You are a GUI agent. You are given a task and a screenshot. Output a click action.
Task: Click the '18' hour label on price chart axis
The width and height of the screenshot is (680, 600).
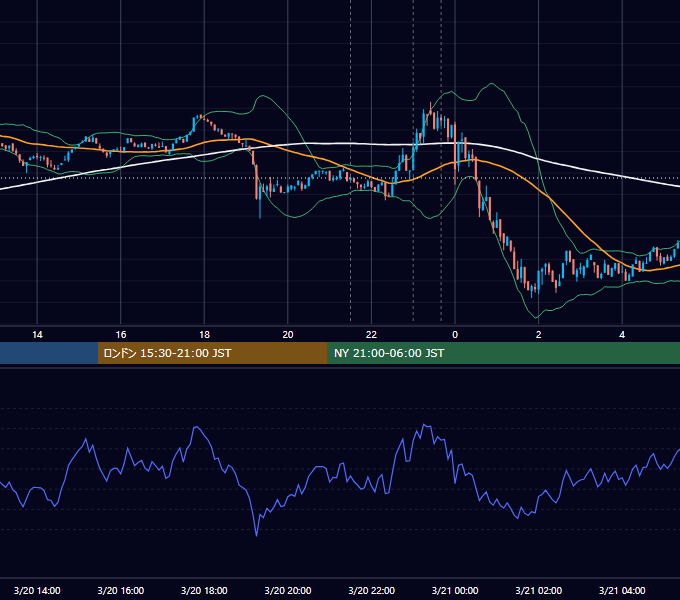coord(204,335)
